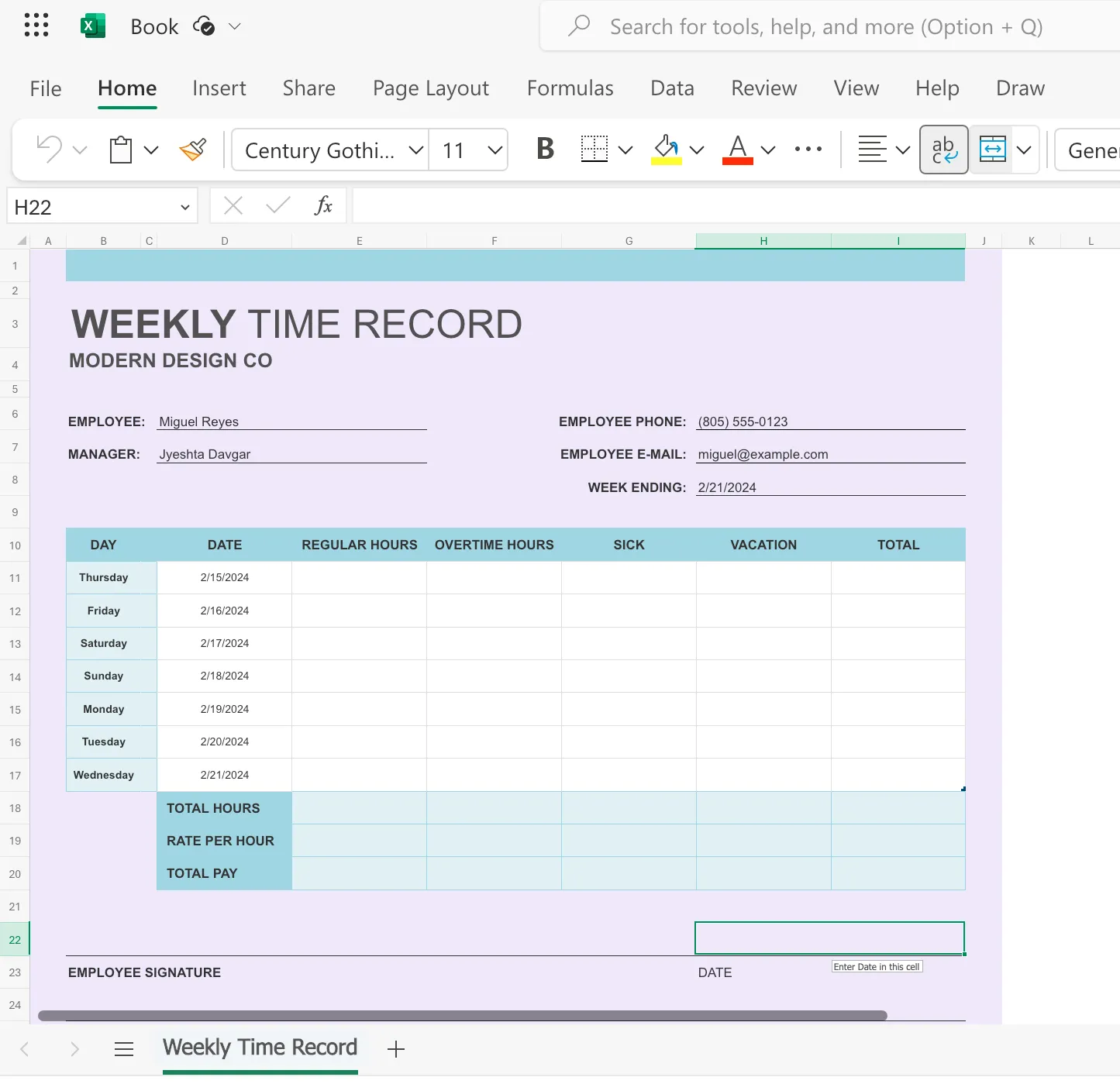This screenshot has height=1084, width=1120.
Task: Click the REGULAR HOURS column header cell
Action: [x=360, y=545]
